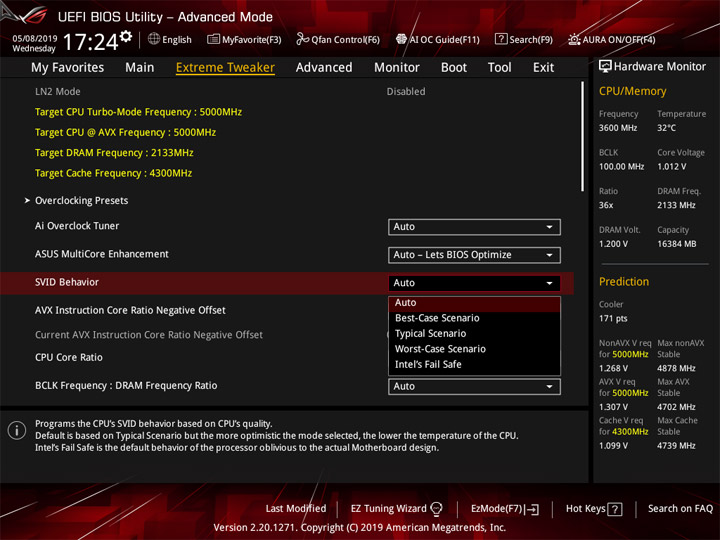The image size is (720, 540).
Task: Click the globe language icon
Action: (x=154, y=39)
